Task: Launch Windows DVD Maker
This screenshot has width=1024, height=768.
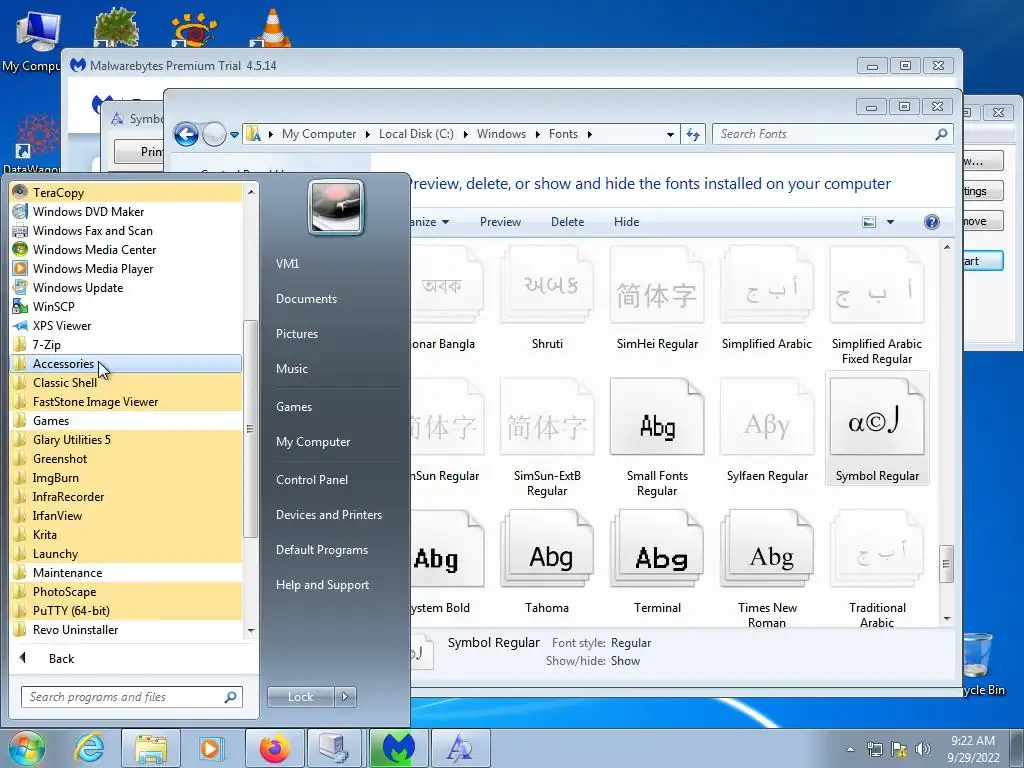Action: coord(126,212)
